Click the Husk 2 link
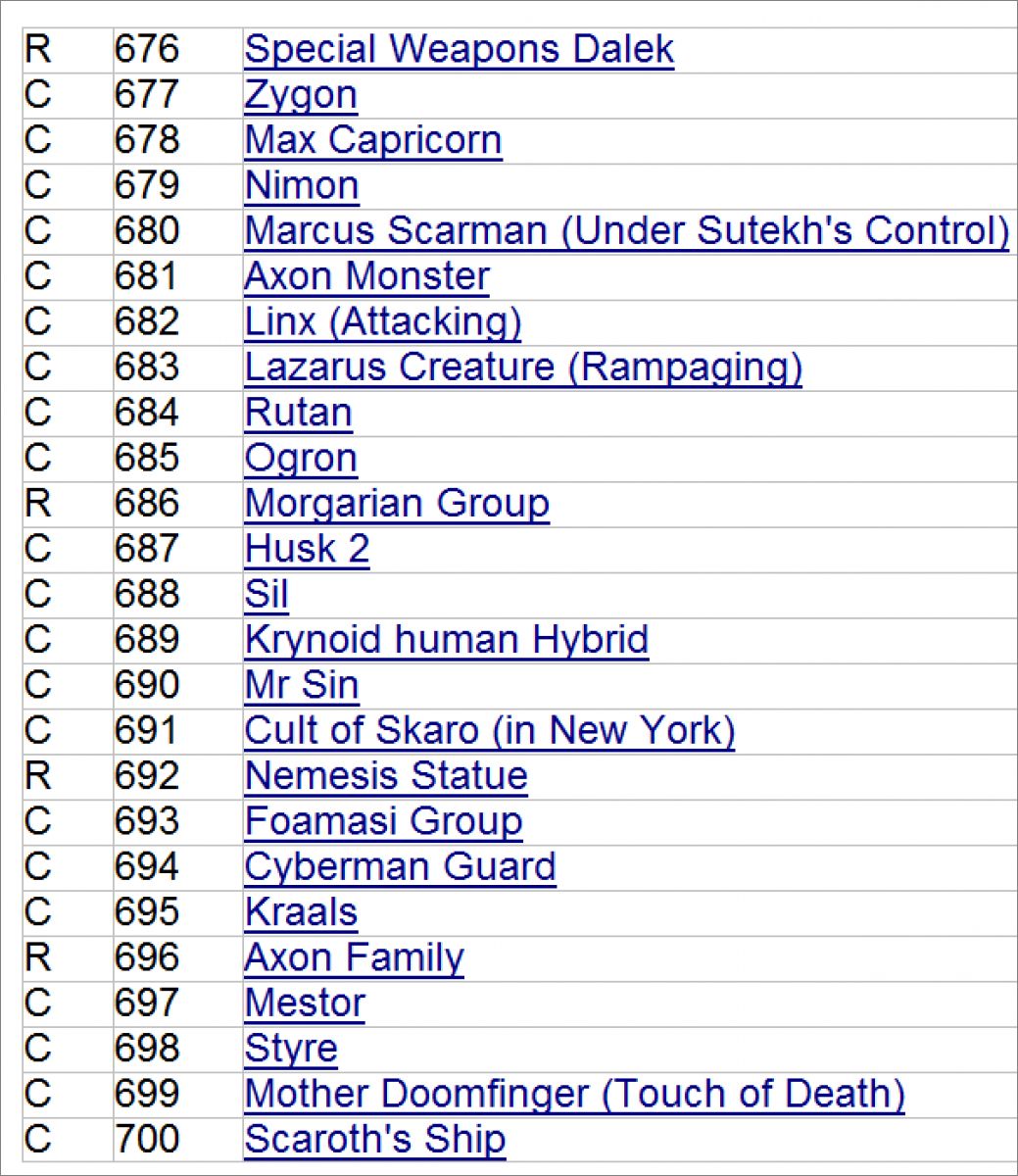Image resolution: width=1018 pixels, height=1176 pixels. click(307, 549)
